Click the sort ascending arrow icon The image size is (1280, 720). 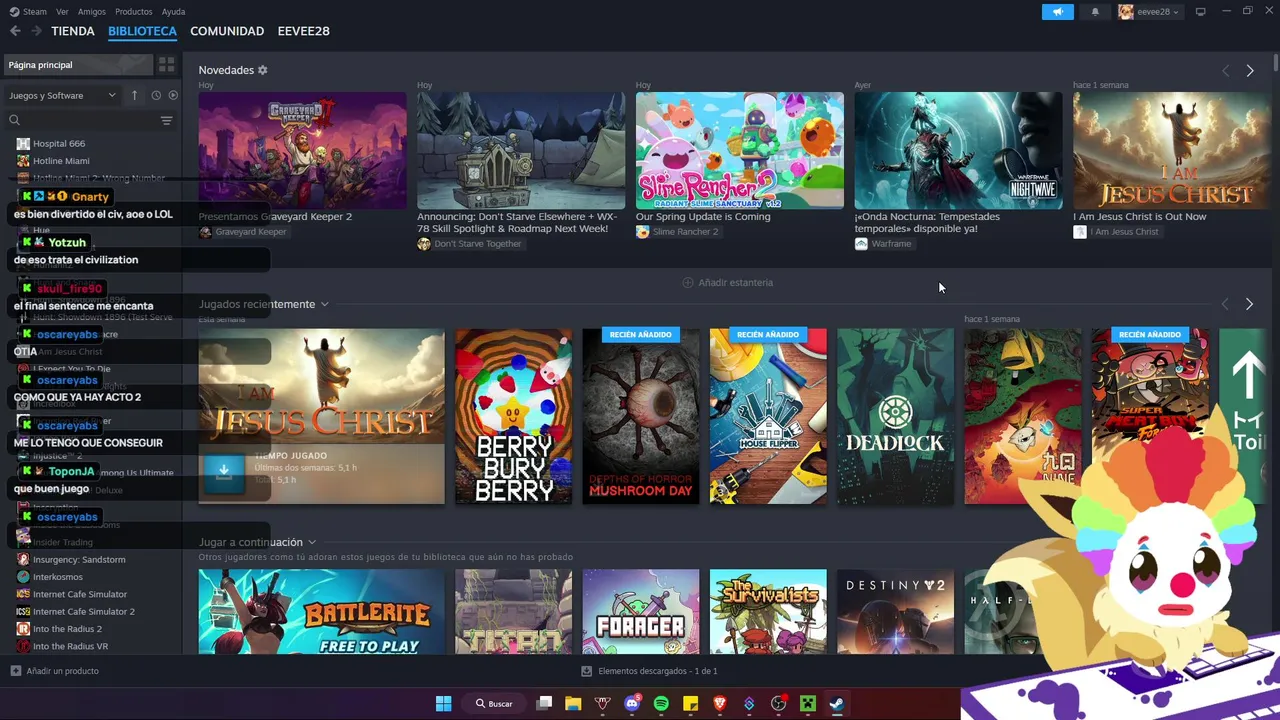point(134,95)
